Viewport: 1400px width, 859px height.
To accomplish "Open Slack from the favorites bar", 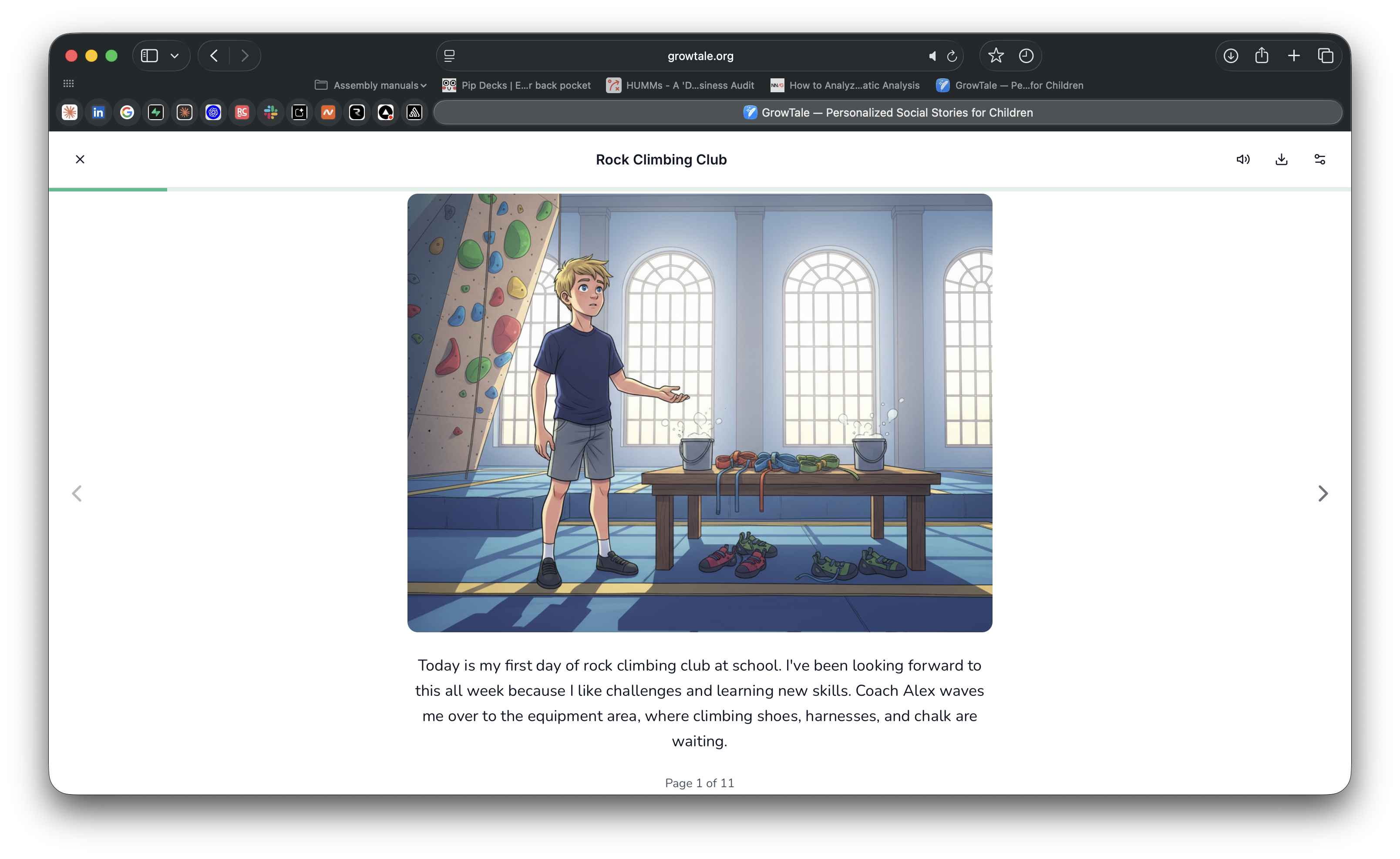I will [270, 112].
